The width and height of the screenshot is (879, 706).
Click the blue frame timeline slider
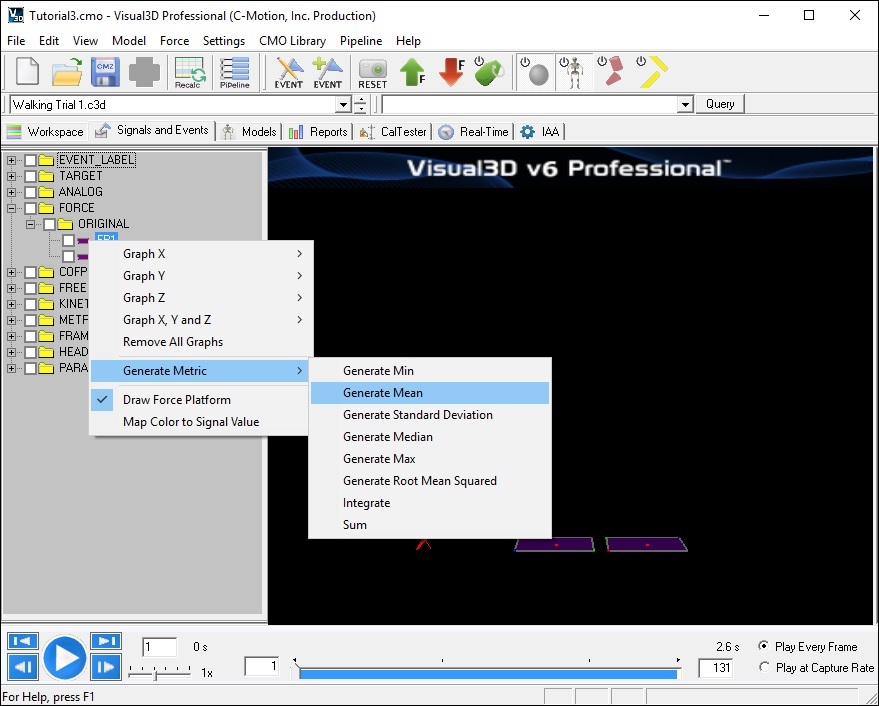[487, 673]
